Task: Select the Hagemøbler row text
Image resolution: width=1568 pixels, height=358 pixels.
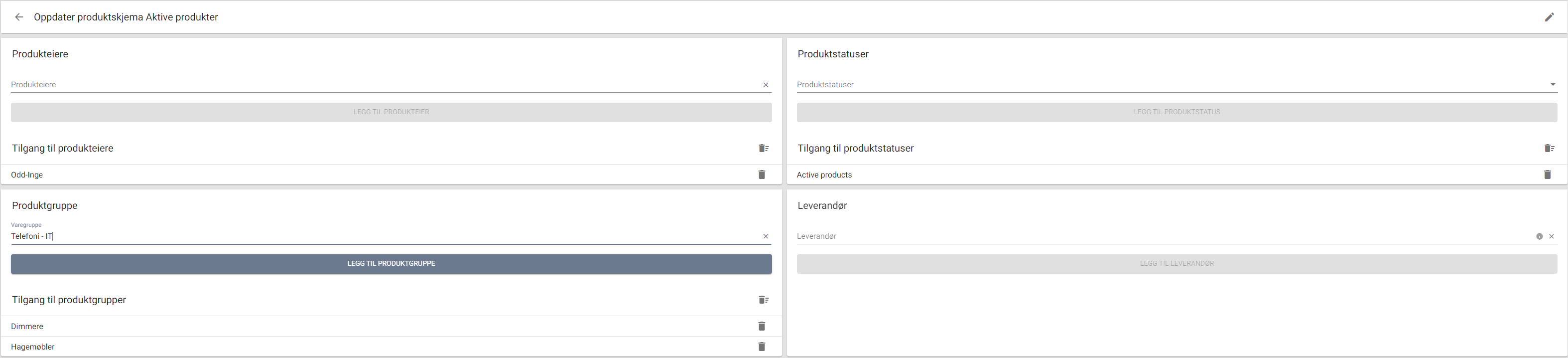Action: point(33,347)
